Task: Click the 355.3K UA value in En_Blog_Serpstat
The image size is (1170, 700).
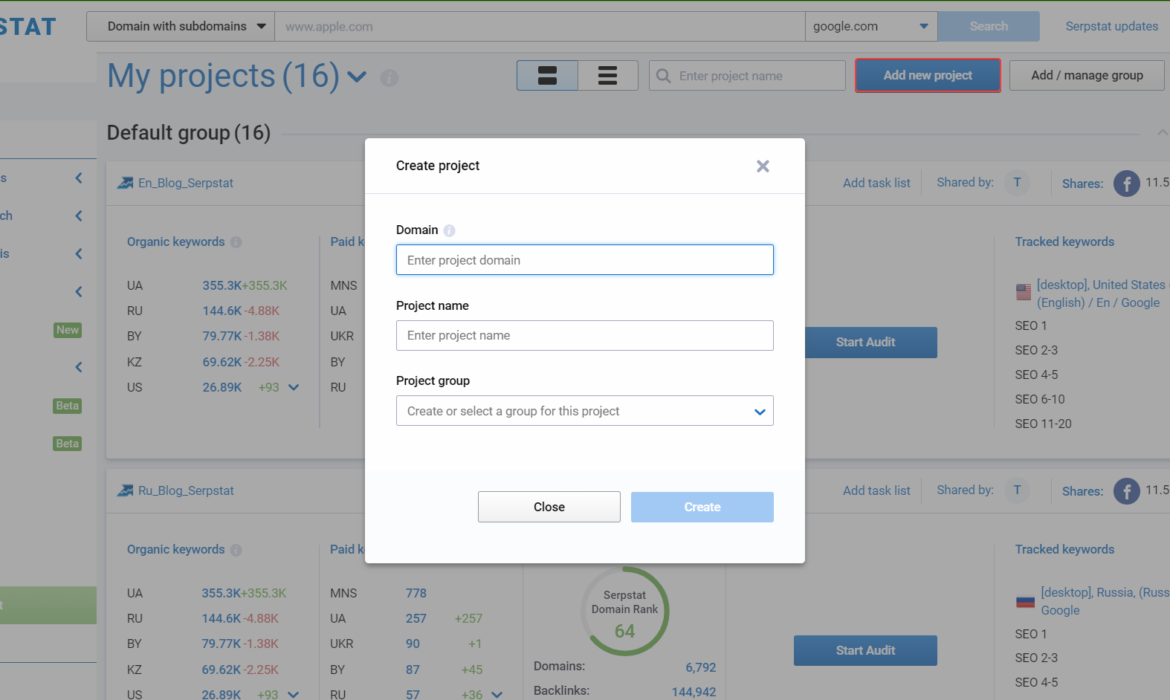Action: click(x=222, y=285)
